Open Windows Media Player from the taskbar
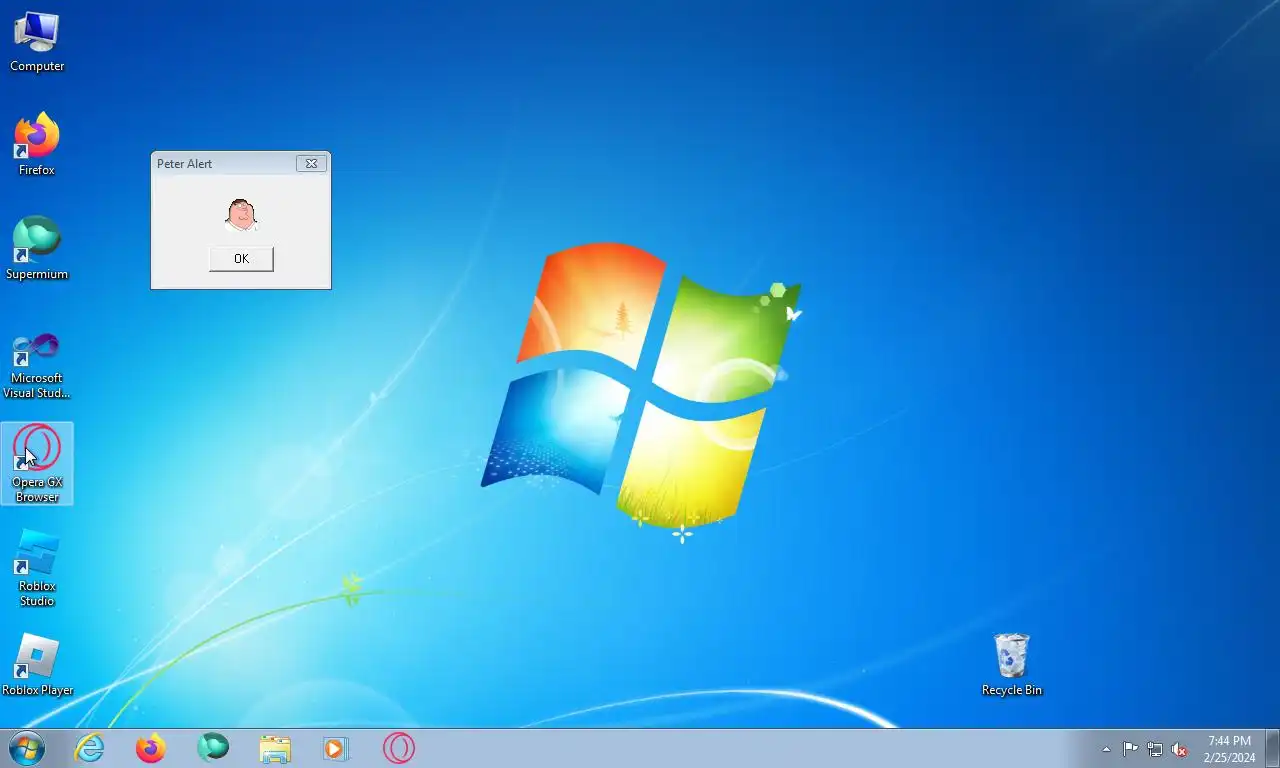This screenshot has width=1280, height=768. [x=336, y=748]
